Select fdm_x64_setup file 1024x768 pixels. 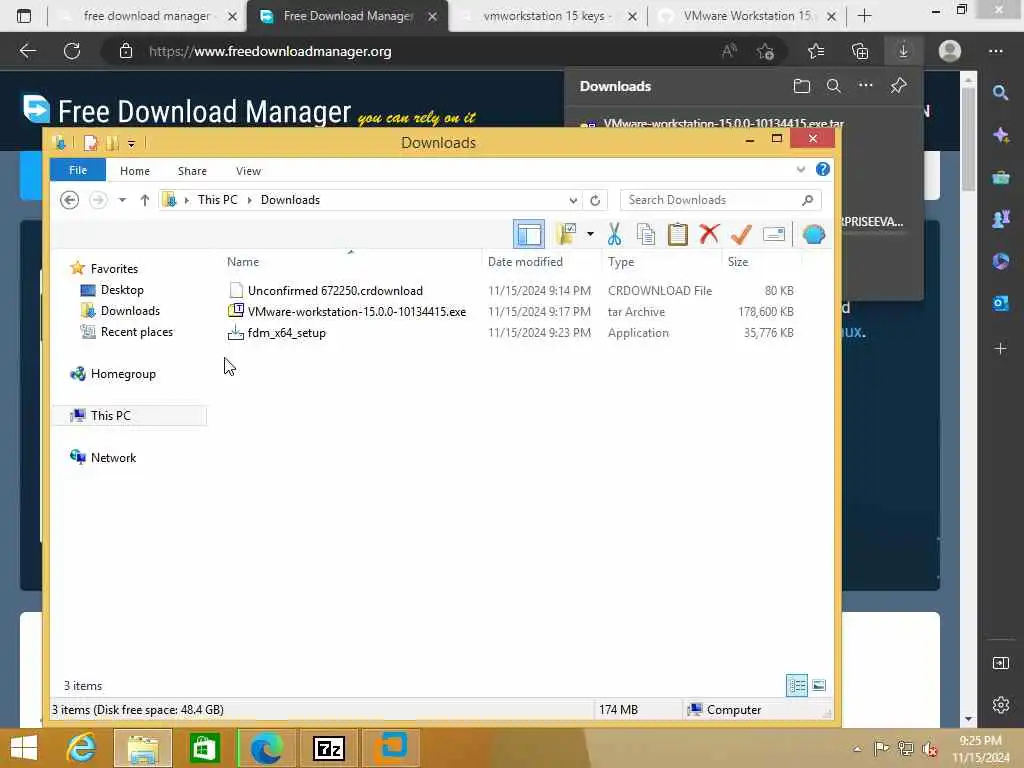[287, 332]
